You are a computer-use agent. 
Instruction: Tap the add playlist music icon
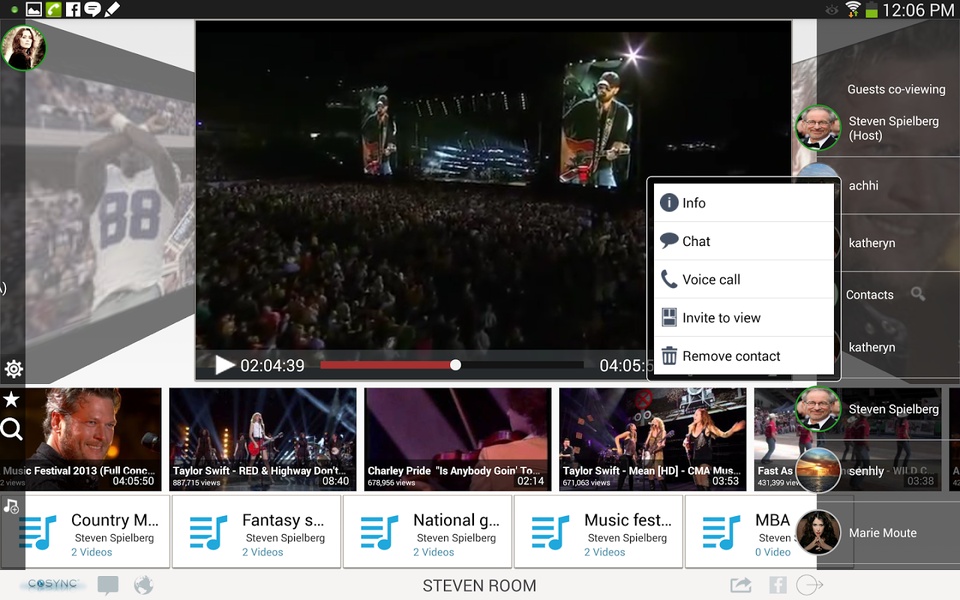coord(12,506)
